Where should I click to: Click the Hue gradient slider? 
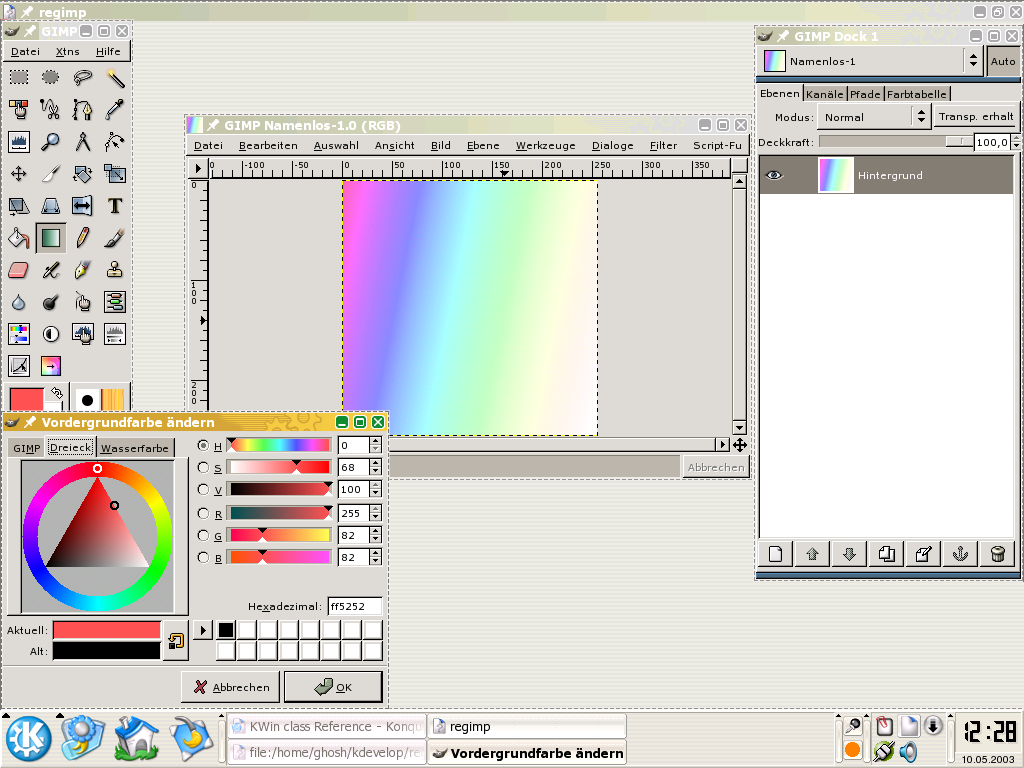[280, 445]
